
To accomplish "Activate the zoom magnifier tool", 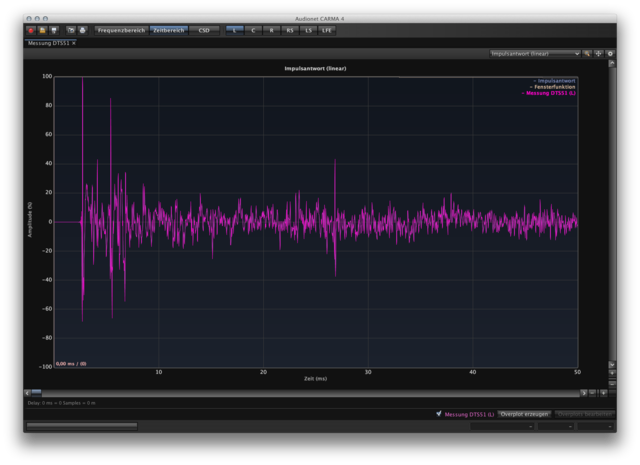I will coord(588,53).
